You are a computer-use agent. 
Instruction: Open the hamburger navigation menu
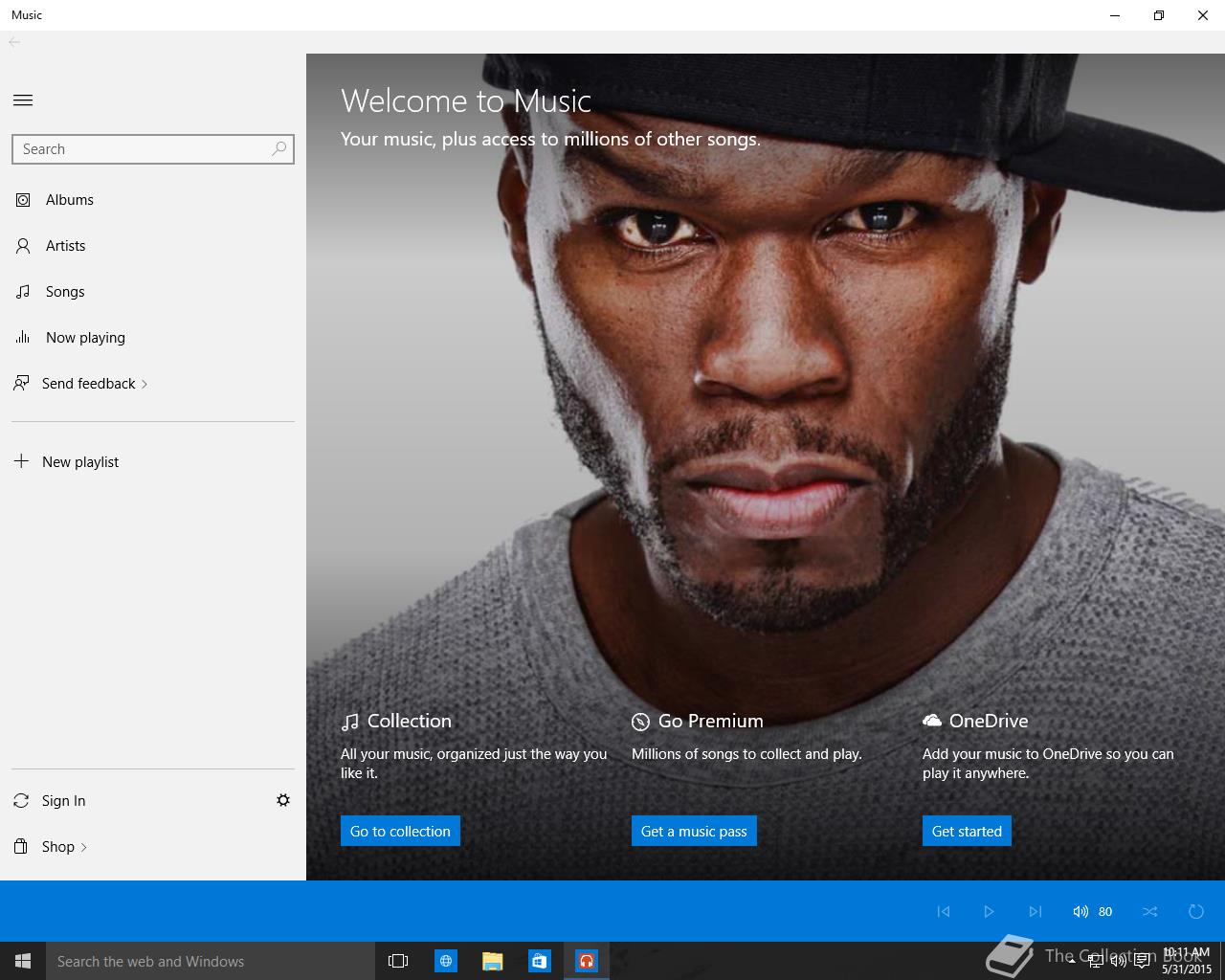(23, 100)
